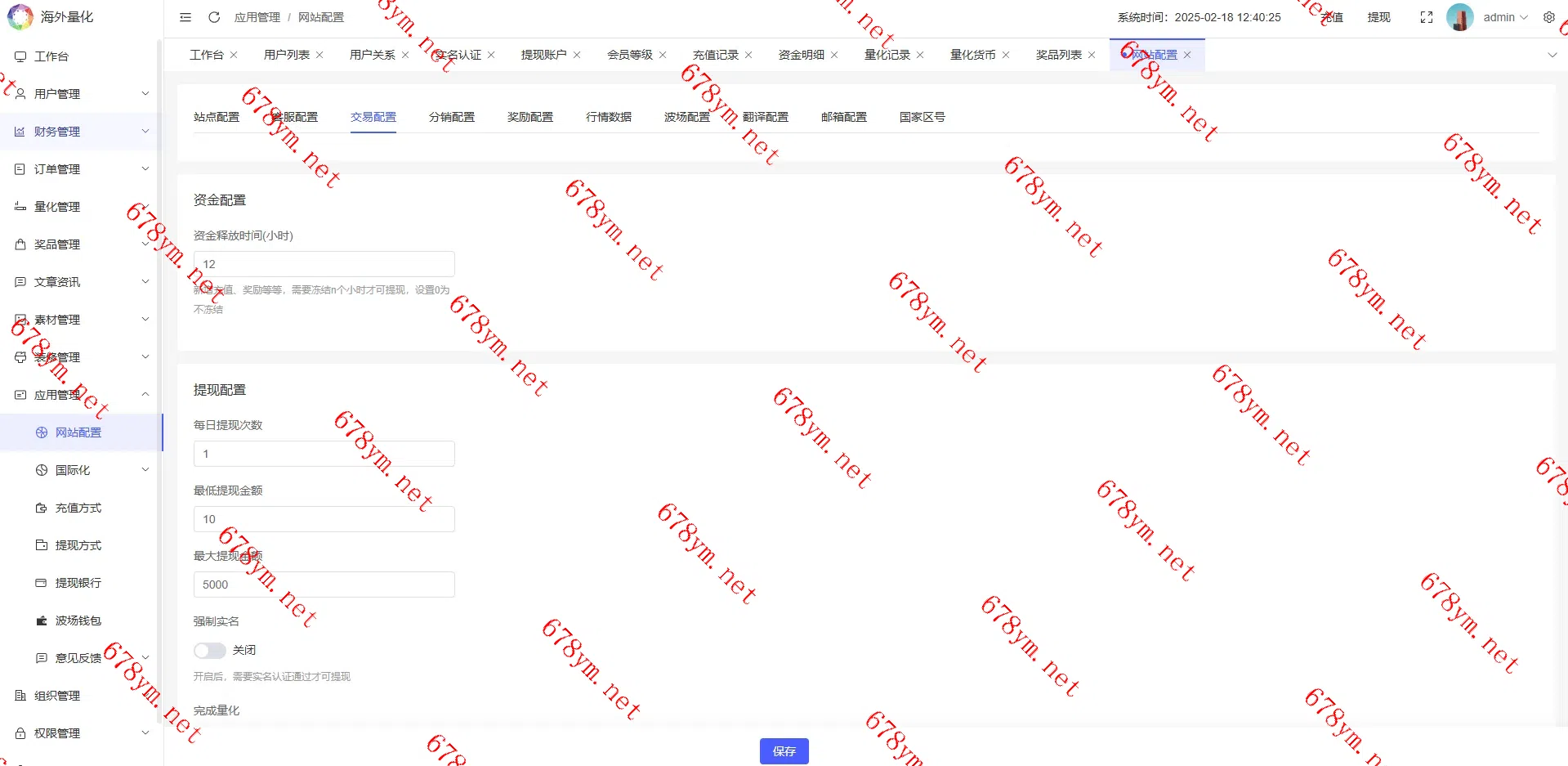Expand the 文章资讯 menu chevron
The image size is (1568, 766).
click(x=145, y=282)
